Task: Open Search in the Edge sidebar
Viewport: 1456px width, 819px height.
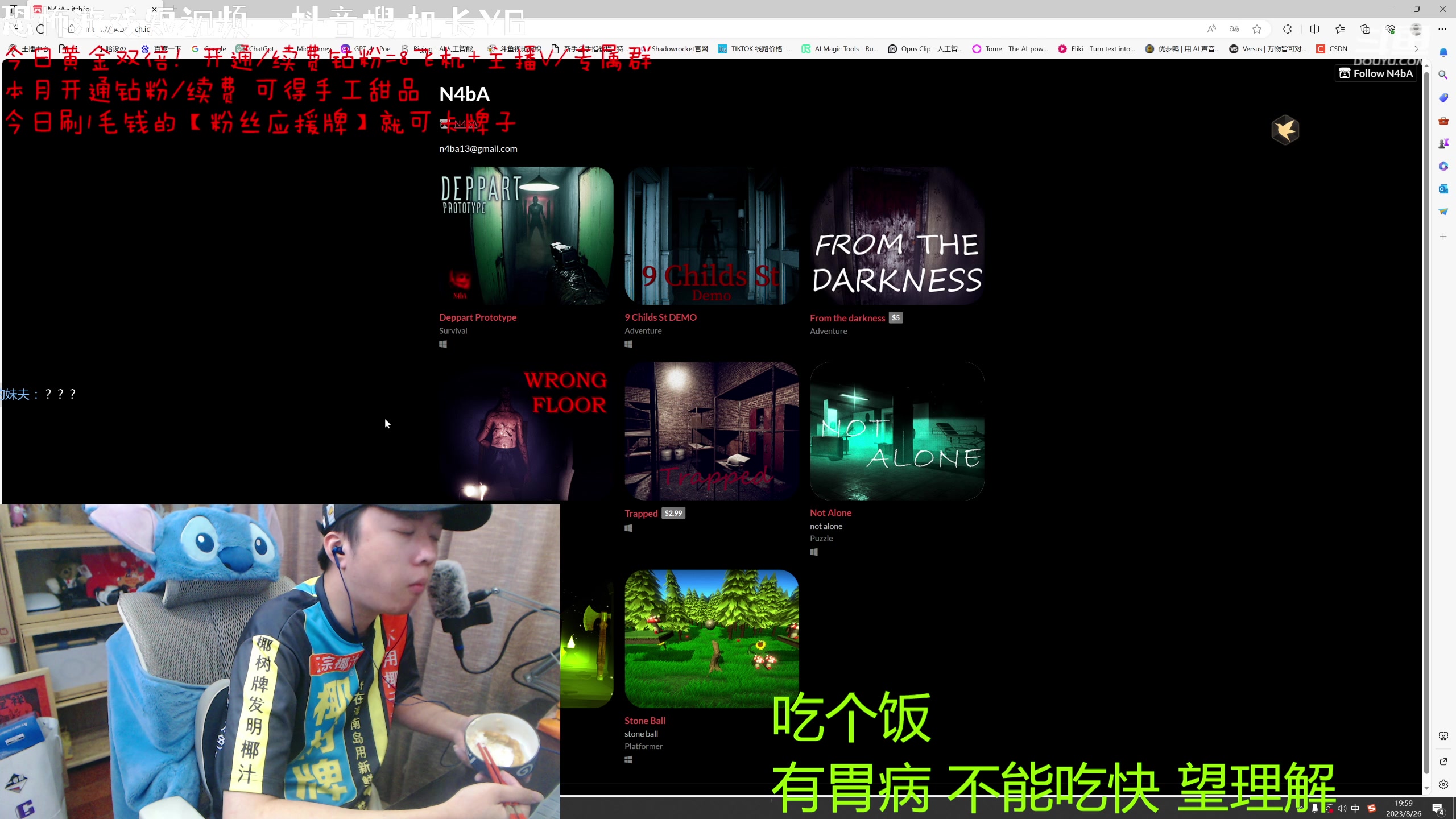Action: (x=1443, y=75)
